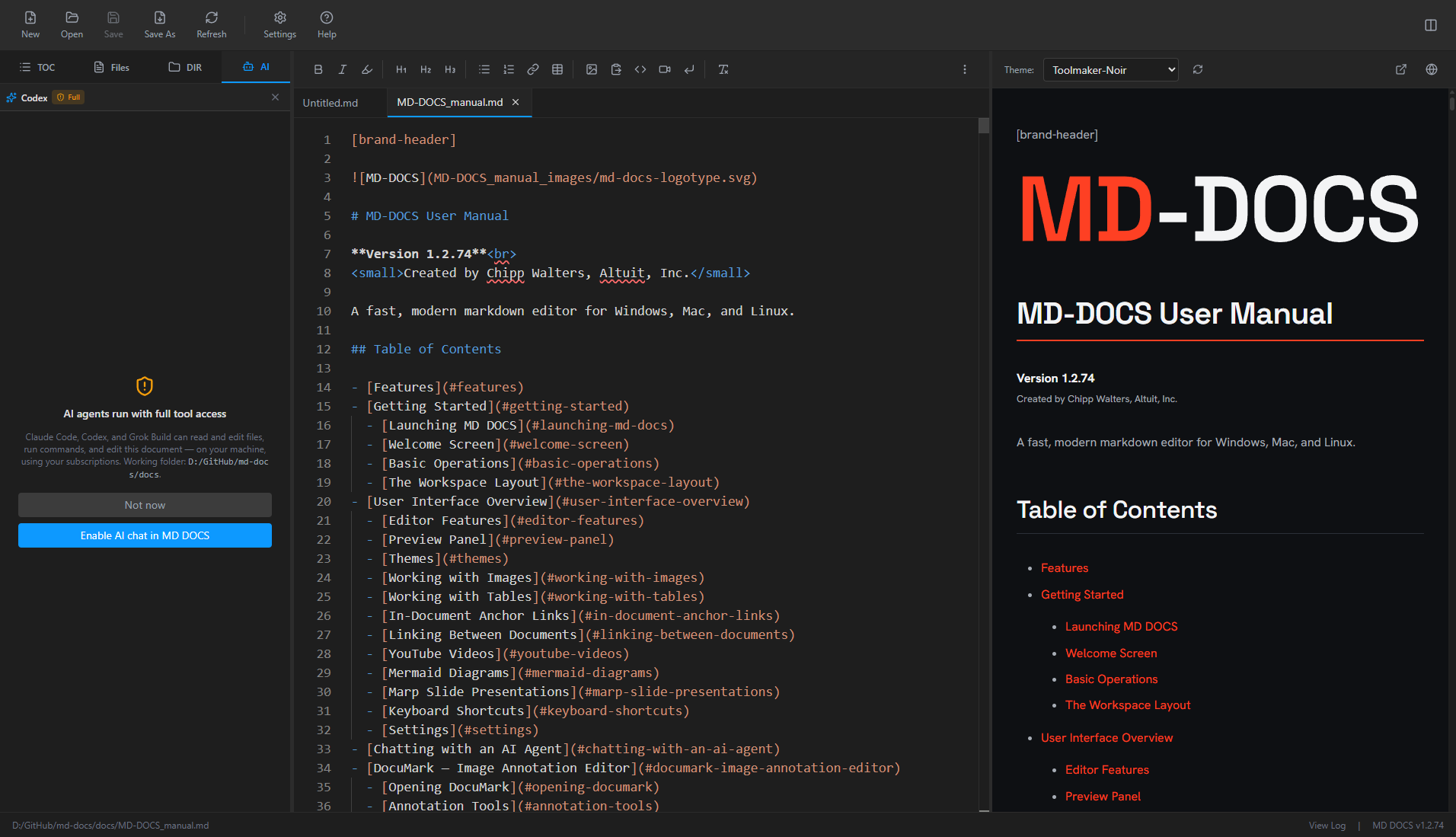1456x837 pixels.
Task: Click the paste-from-clipboard image icon
Action: coord(616,69)
